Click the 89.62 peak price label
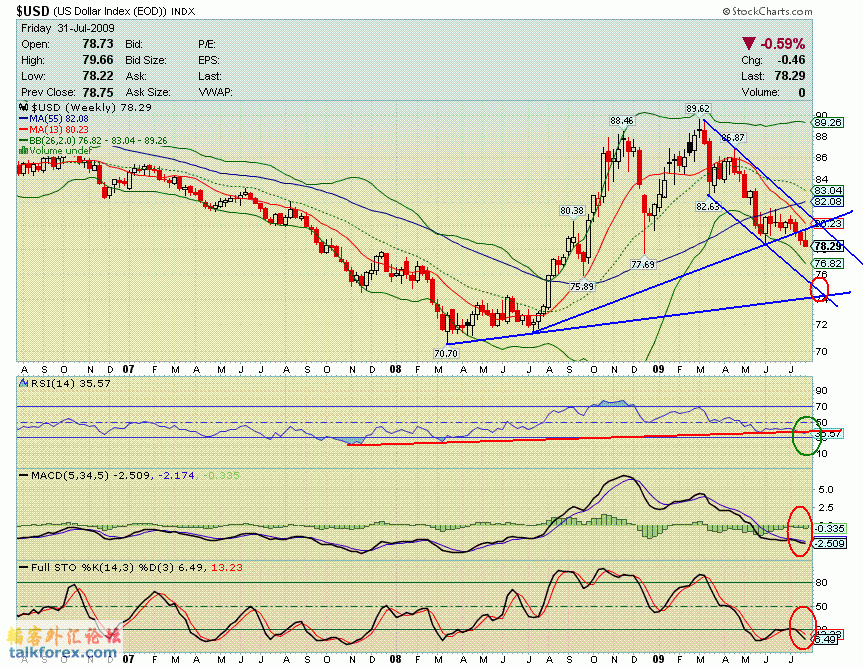The image size is (863, 668). (697, 109)
